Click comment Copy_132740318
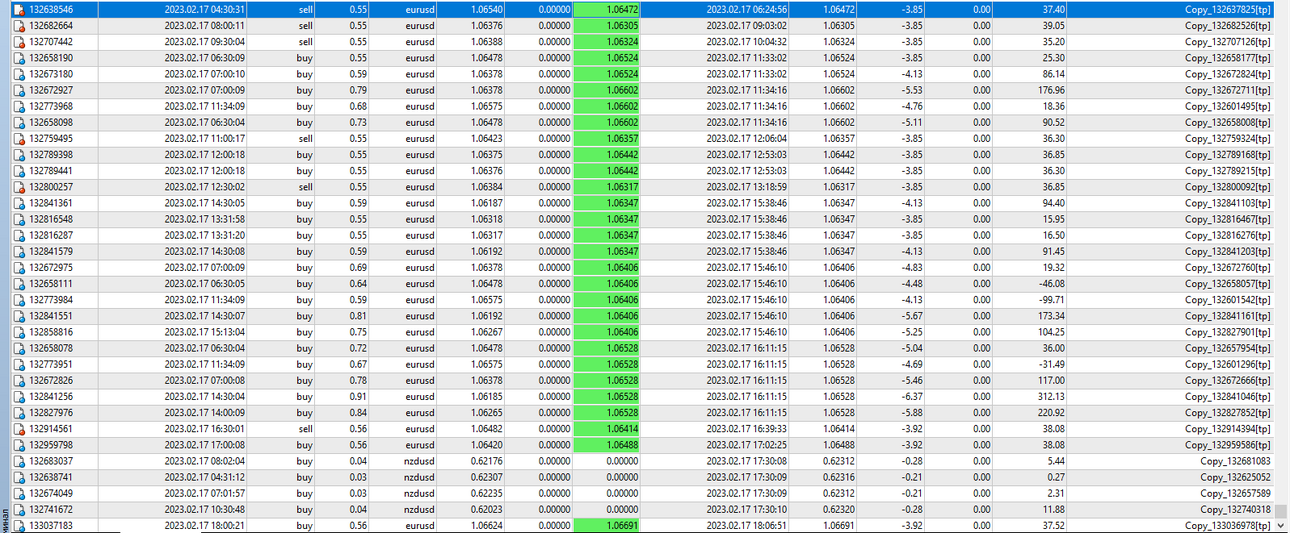 (1236, 509)
